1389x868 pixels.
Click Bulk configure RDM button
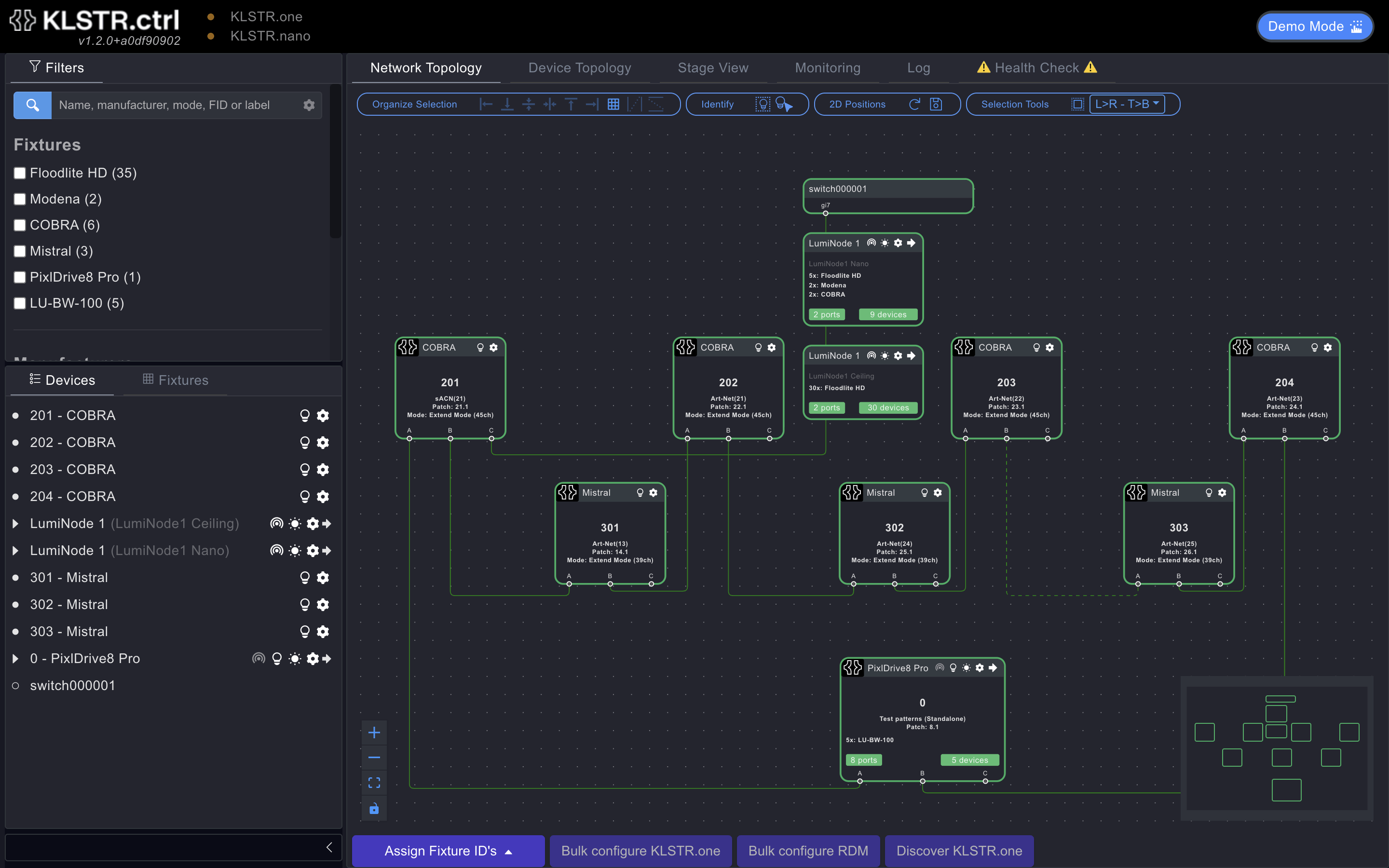[808, 851]
